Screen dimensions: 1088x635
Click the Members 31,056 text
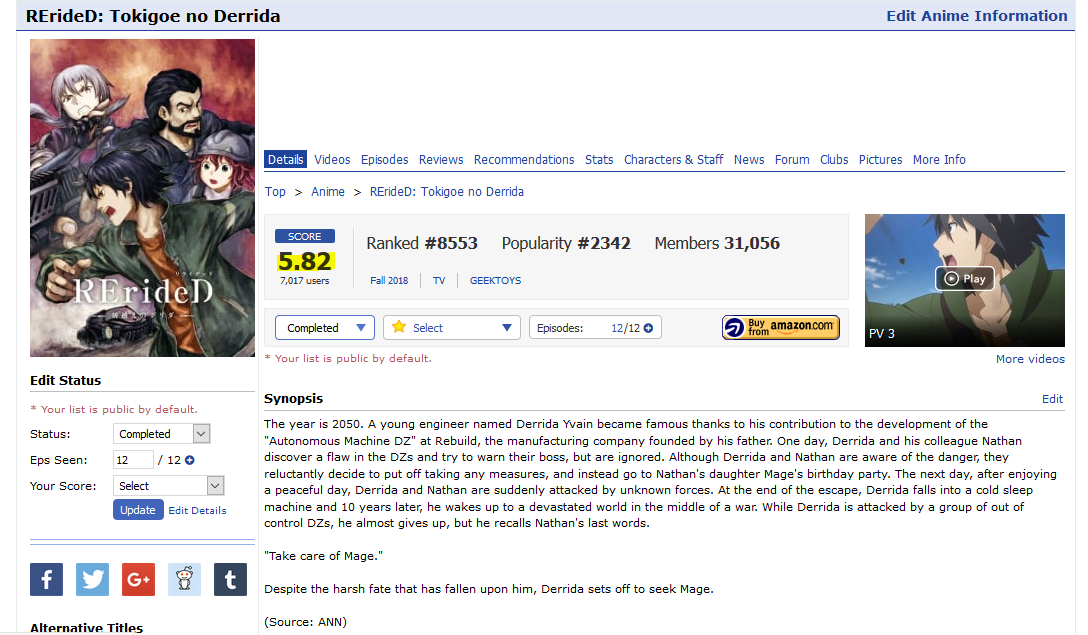pyautogui.click(x=717, y=244)
